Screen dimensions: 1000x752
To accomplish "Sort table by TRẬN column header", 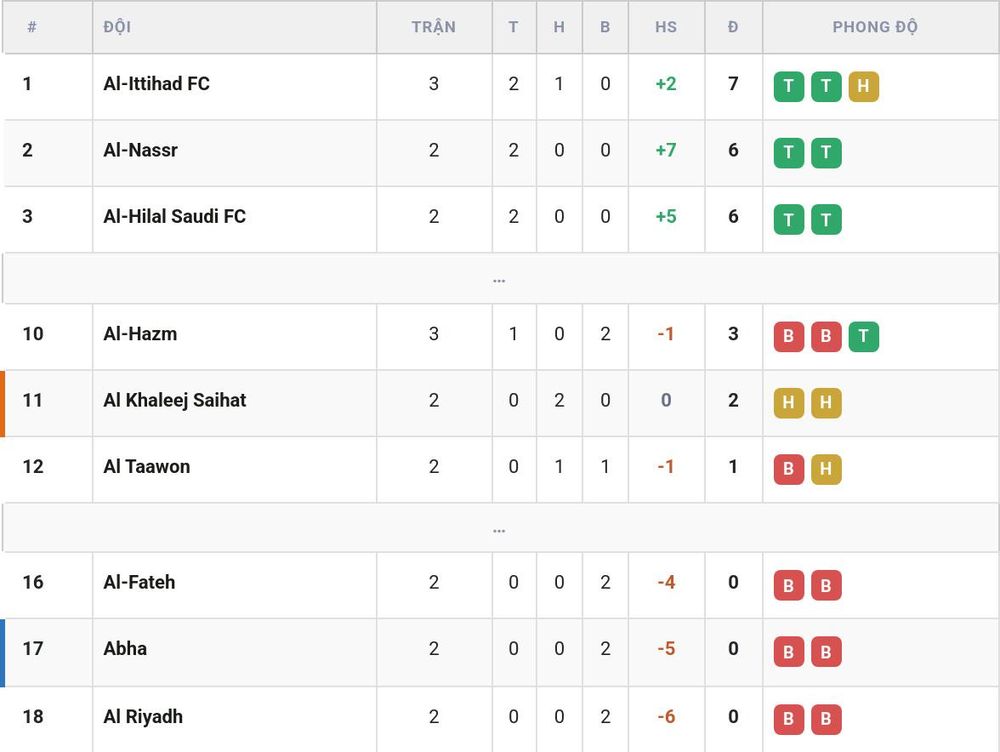I will [x=434, y=27].
